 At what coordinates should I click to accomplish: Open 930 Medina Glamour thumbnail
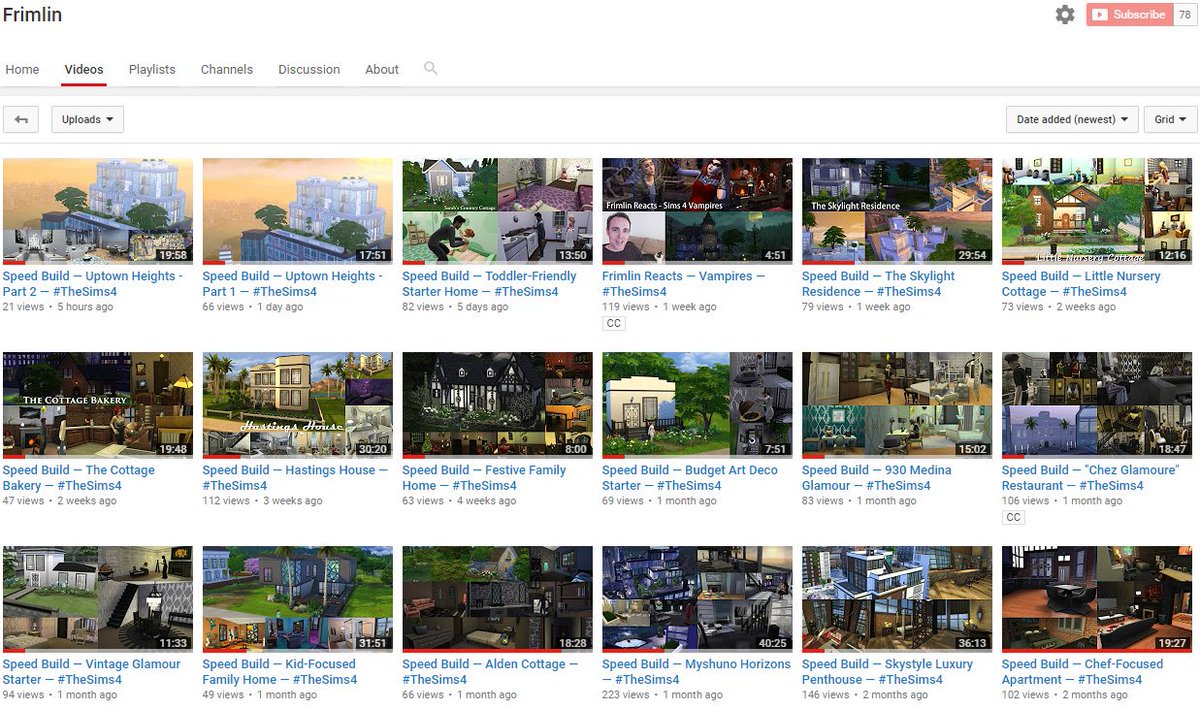click(x=897, y=405)
